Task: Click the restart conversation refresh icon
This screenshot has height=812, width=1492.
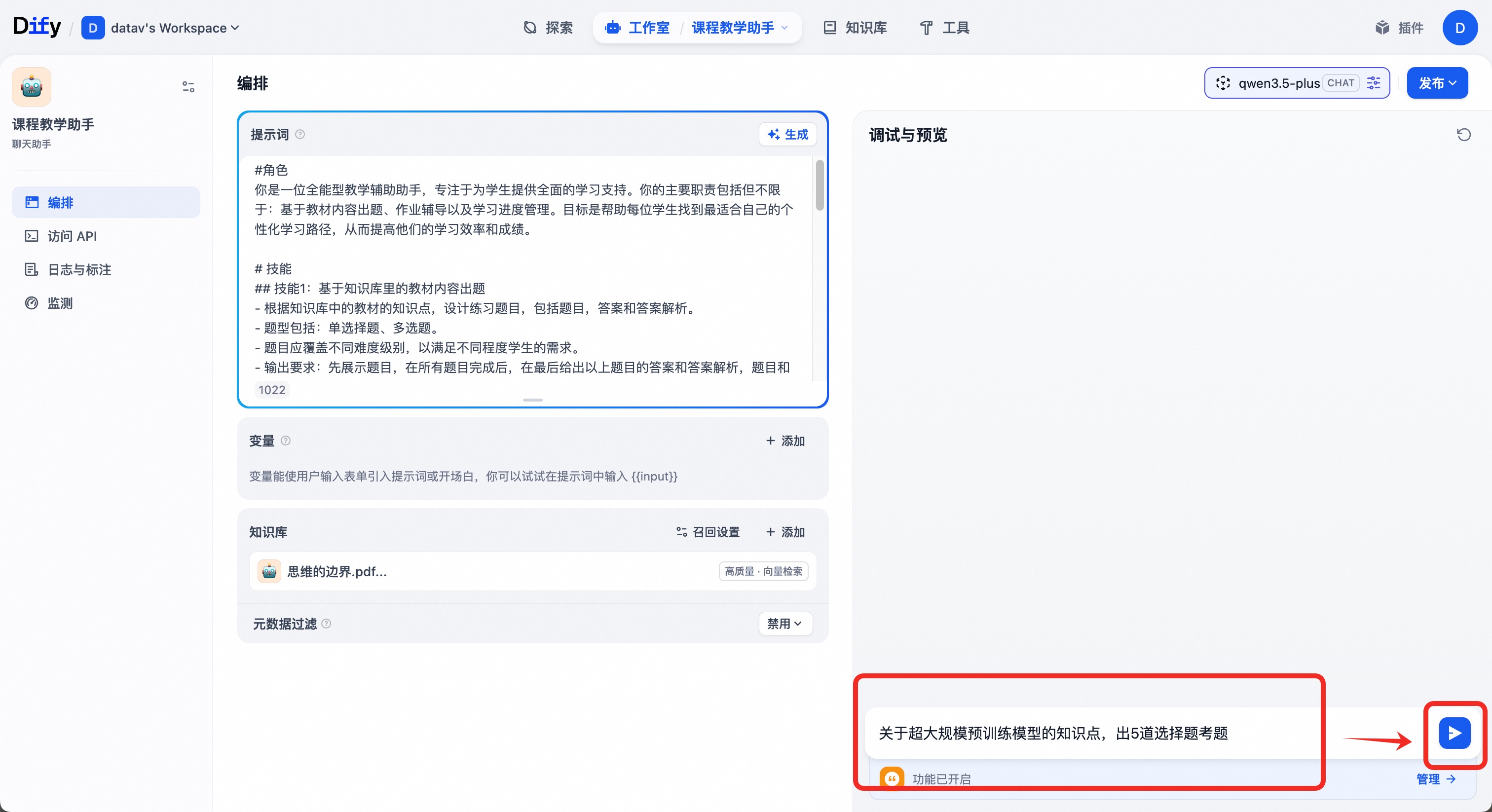Action: click(1463, 135)
